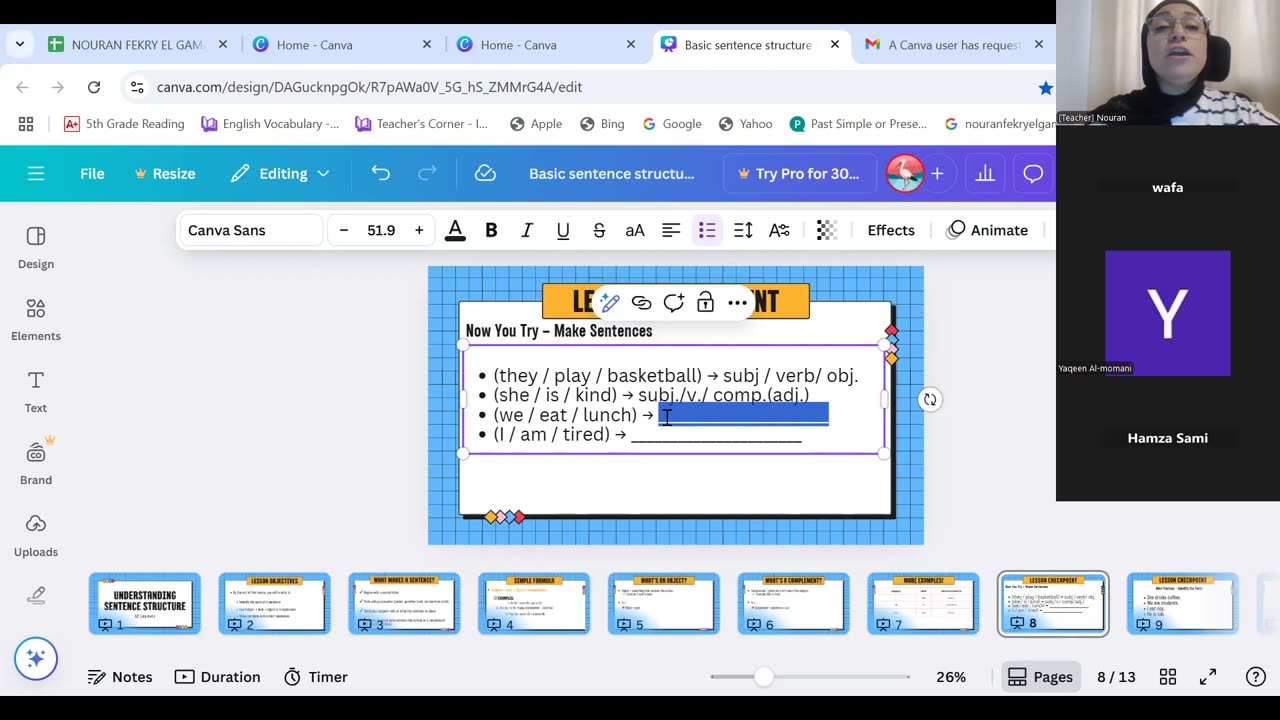The height and width of the screenshot is (720, 1280).
Task: Open Canva AI assistant sparkle button
Action: click(36, 658)
